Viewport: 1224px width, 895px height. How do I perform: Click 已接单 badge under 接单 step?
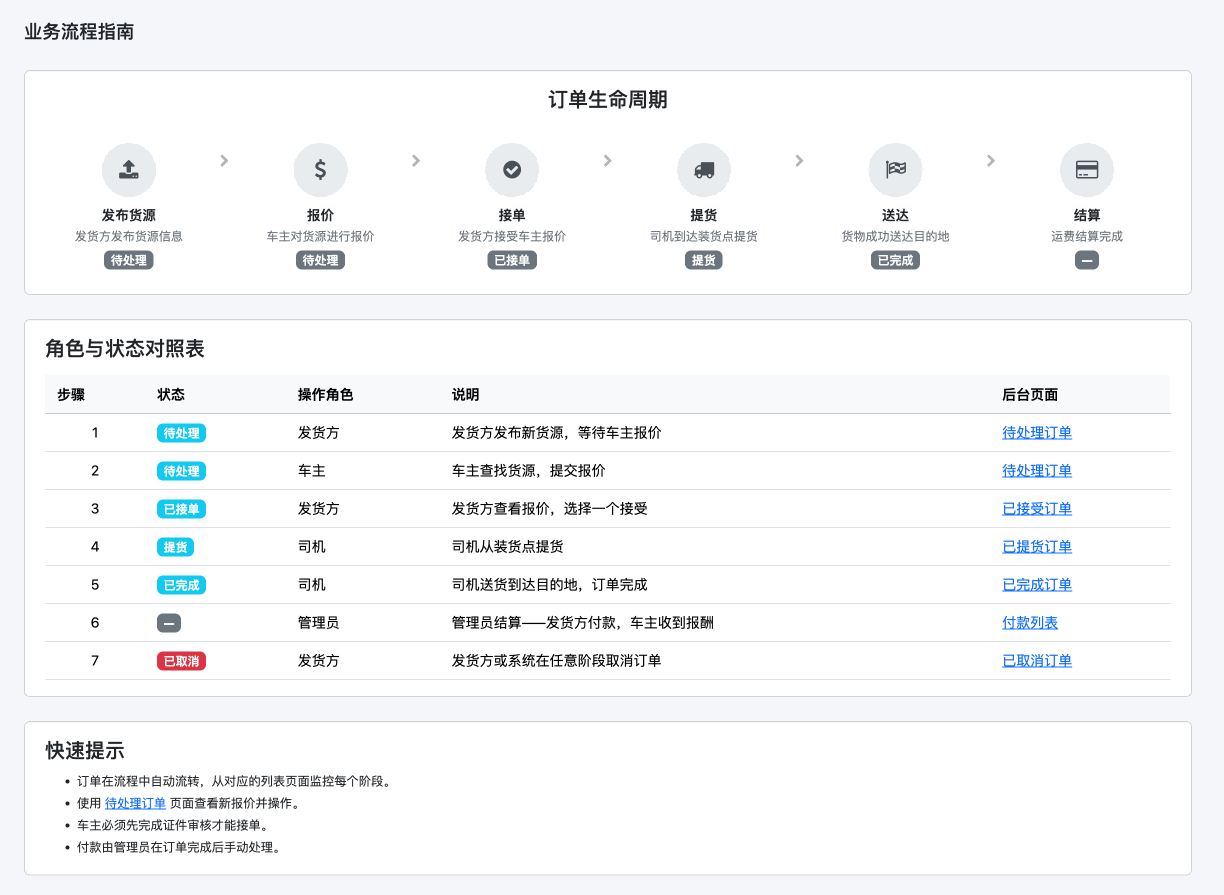(512, 260)
